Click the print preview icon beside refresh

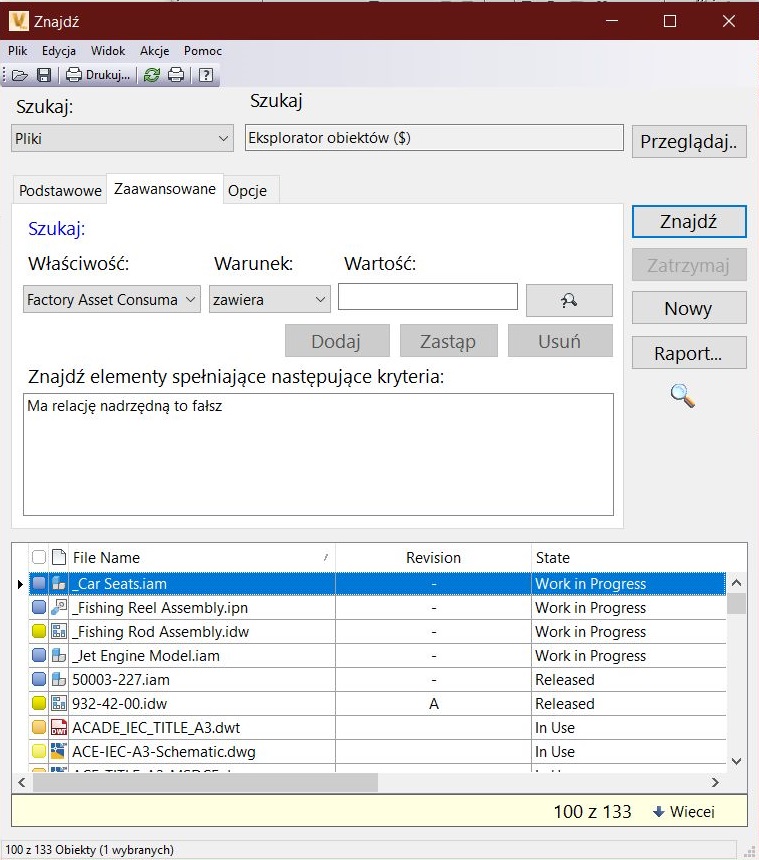click(176, 75)
